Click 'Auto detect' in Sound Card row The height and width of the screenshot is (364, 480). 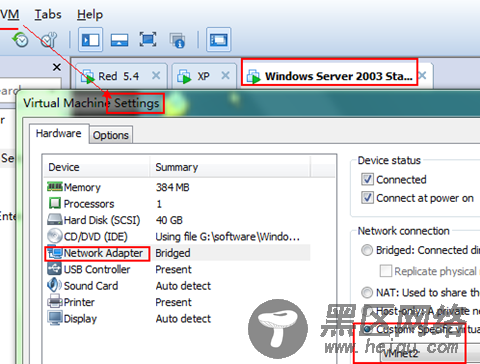coord(183,286)
